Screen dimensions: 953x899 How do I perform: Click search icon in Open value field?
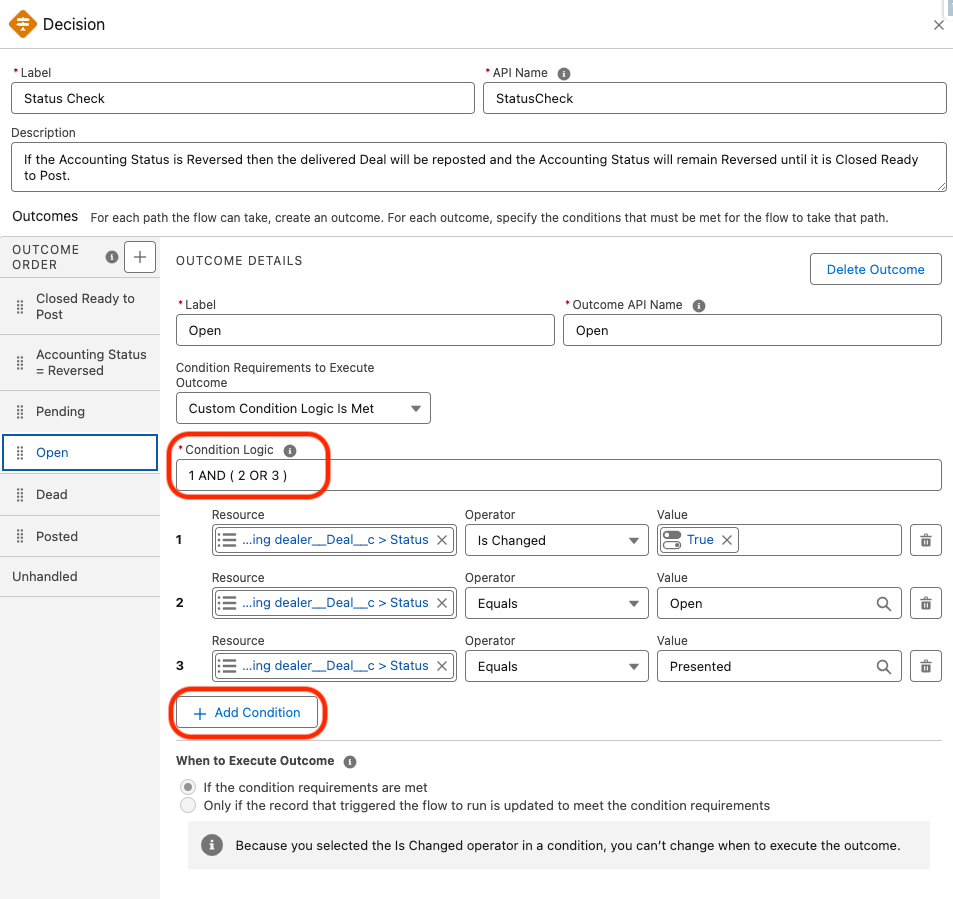pos(884,604)
